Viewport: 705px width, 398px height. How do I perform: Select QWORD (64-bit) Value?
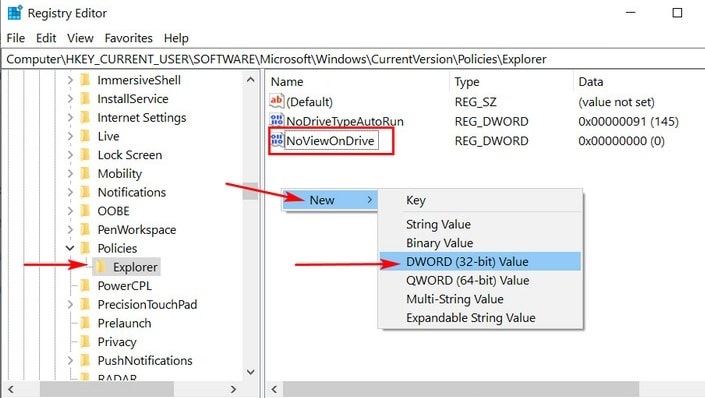pos(480,281)
